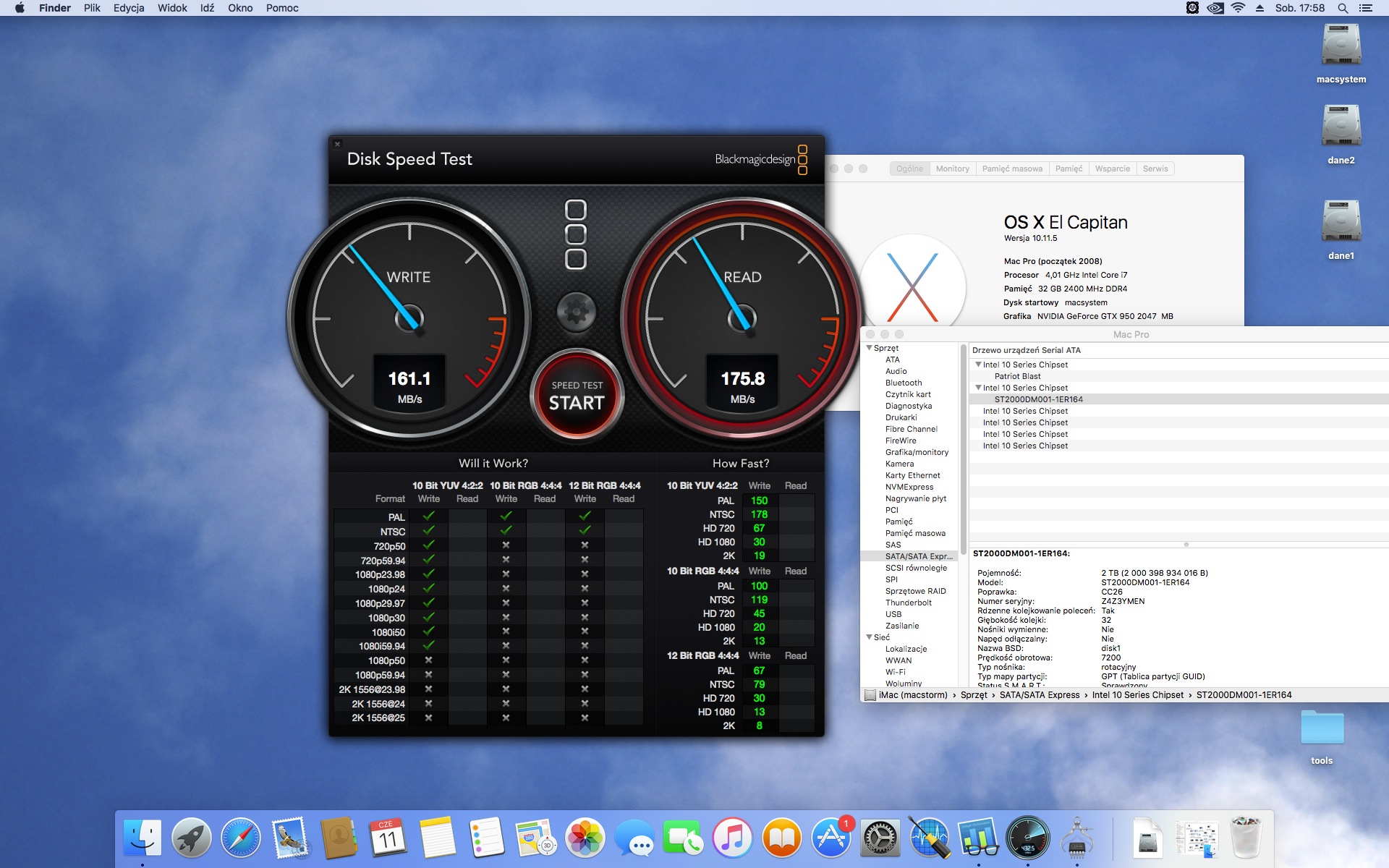This screenshot has height=868, width=1389.
Task: Launch App Store from the dock
Action: (831, 838)
